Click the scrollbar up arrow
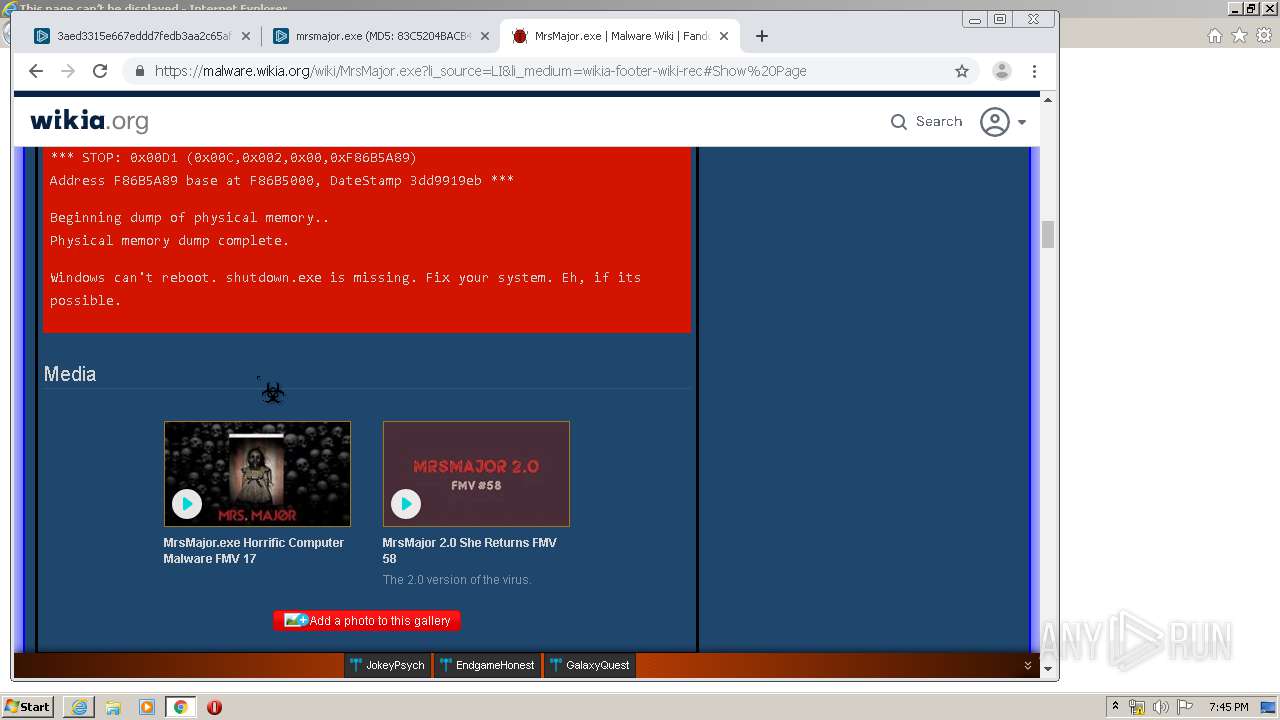The image size is (1280, 720). tap(1048, 100)
